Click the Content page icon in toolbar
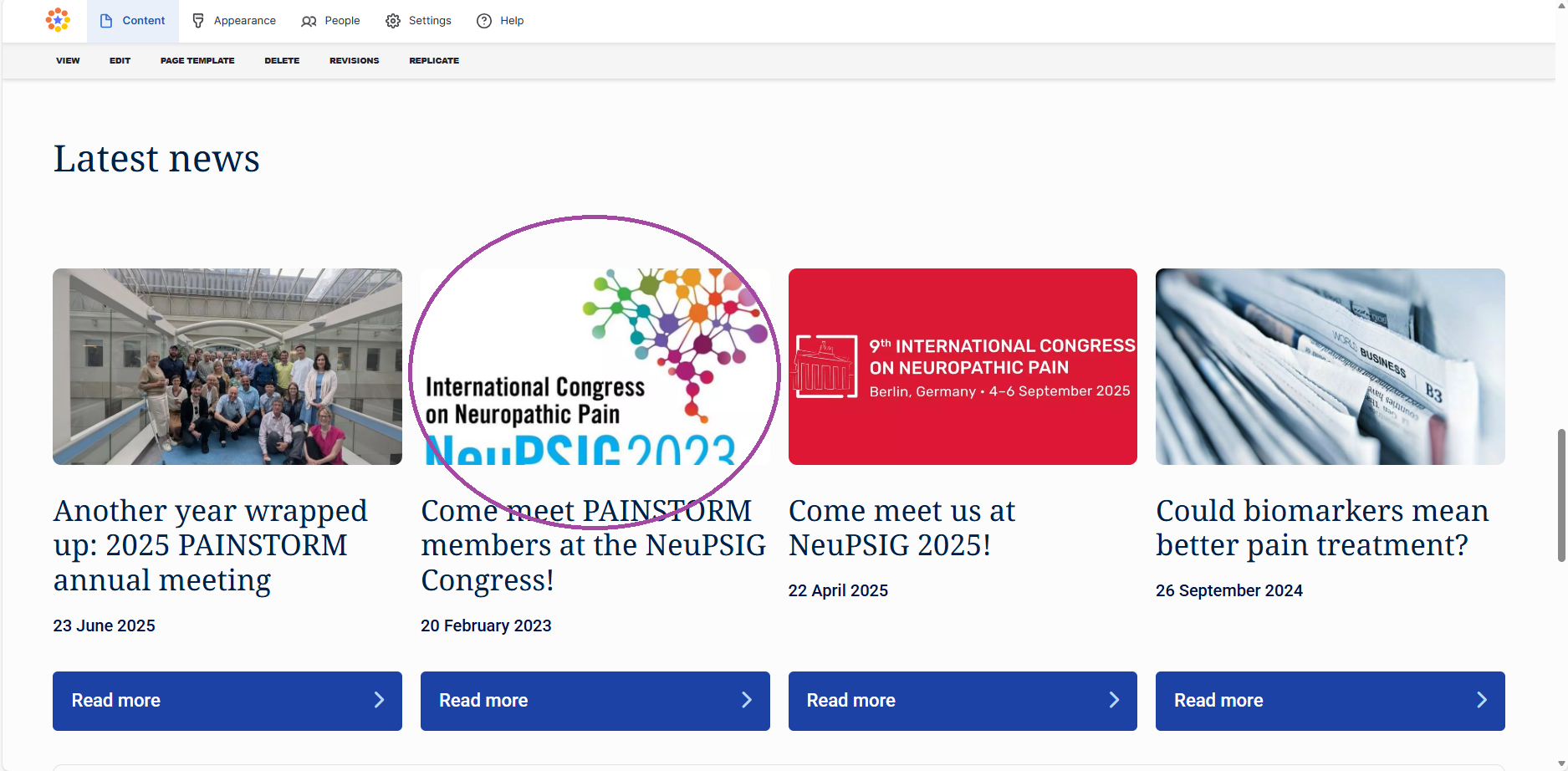1568x771 pixels. click(x=106, y=21)
